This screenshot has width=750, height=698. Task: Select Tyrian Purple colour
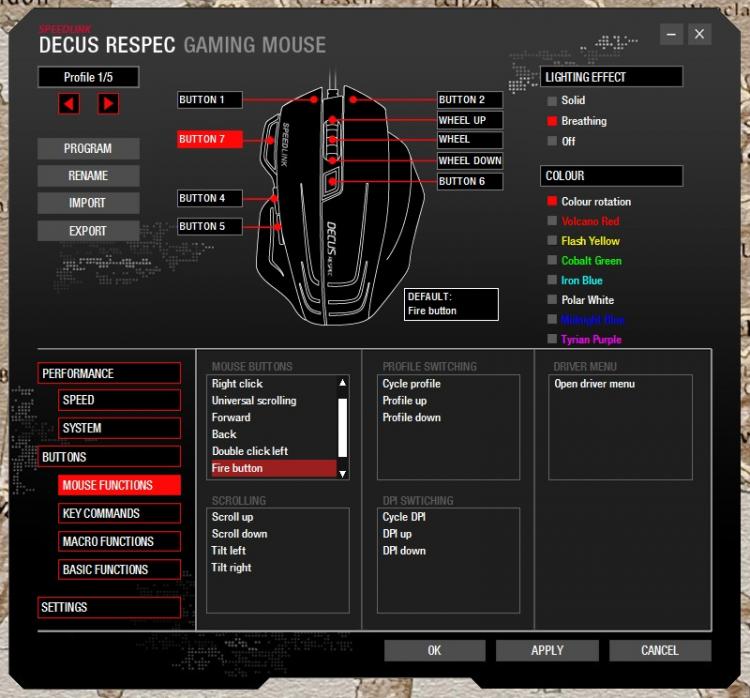coord(585,339)
